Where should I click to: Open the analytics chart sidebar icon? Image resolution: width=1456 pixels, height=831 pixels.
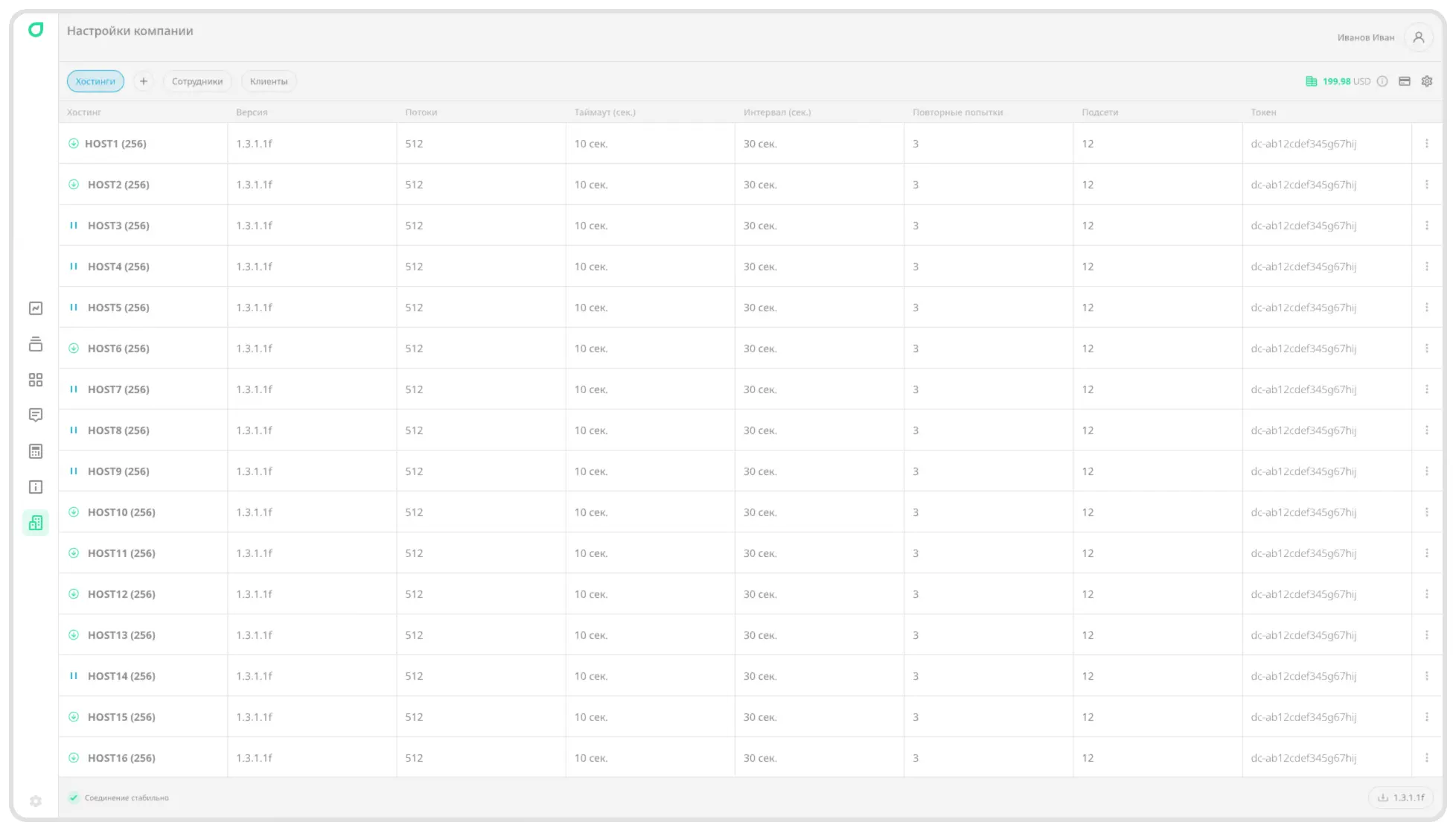click(36, 308)
